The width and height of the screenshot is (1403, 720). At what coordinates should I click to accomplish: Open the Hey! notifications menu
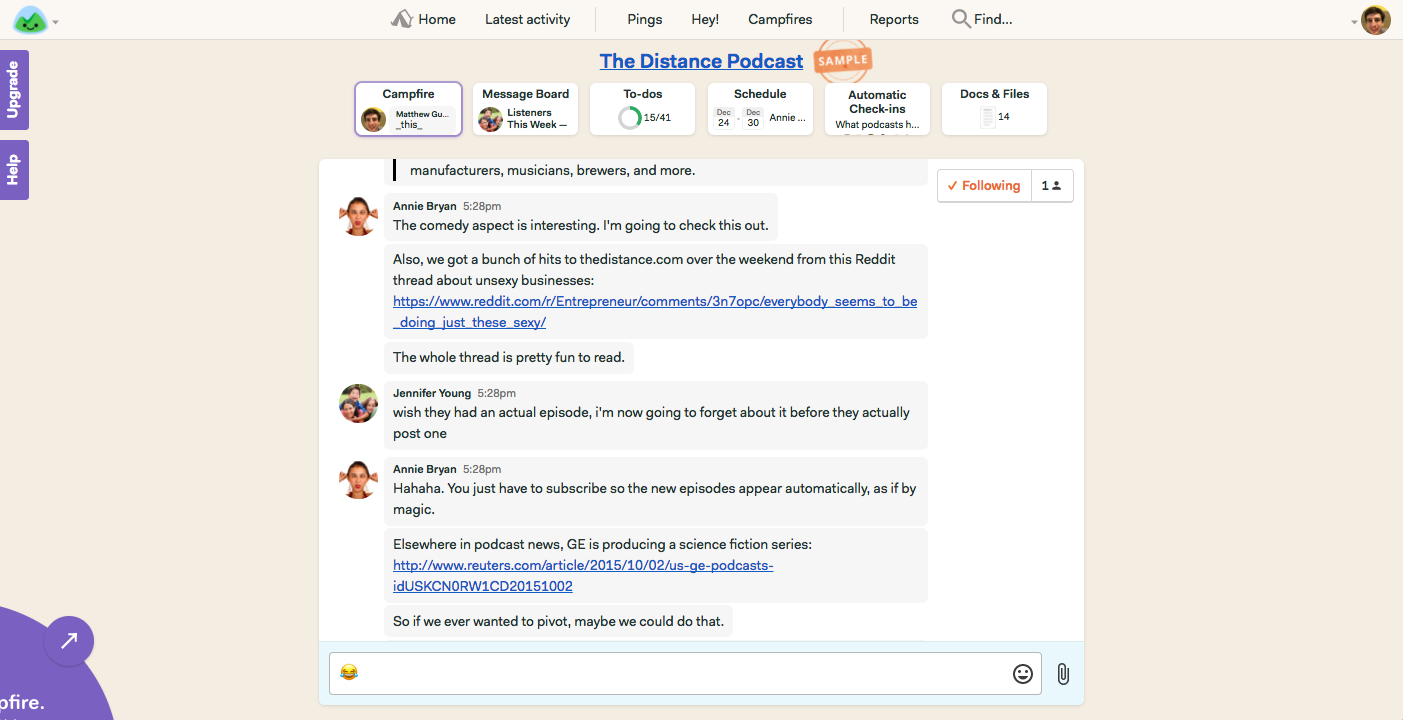coord(705,19)
